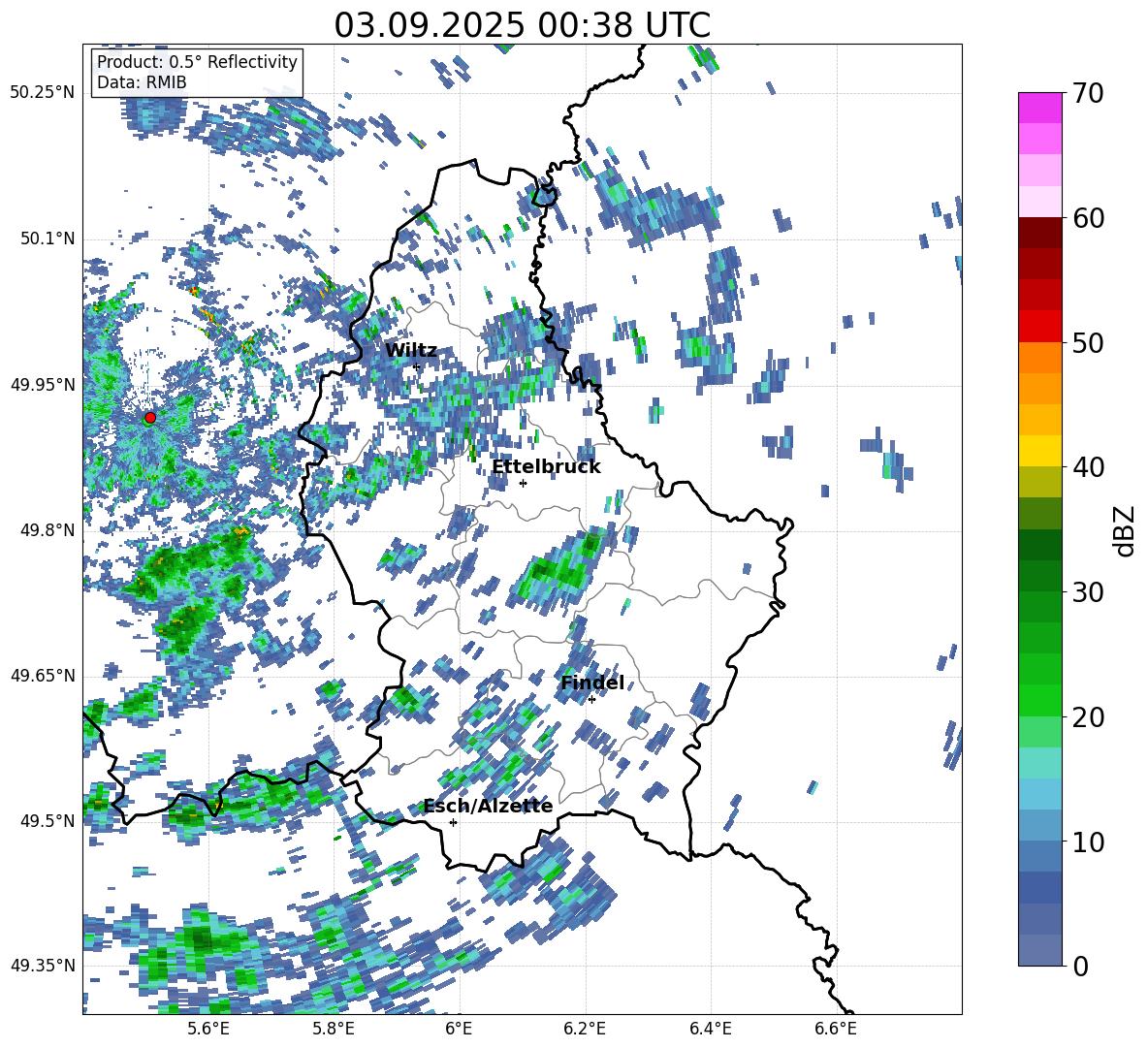Click the 49.5°N latitude label
1148x1048 pixels.
point(47,820)
